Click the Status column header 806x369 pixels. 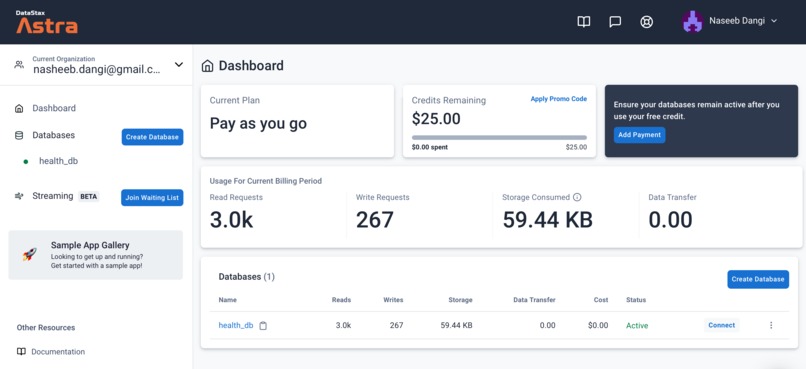coord(636,300)
